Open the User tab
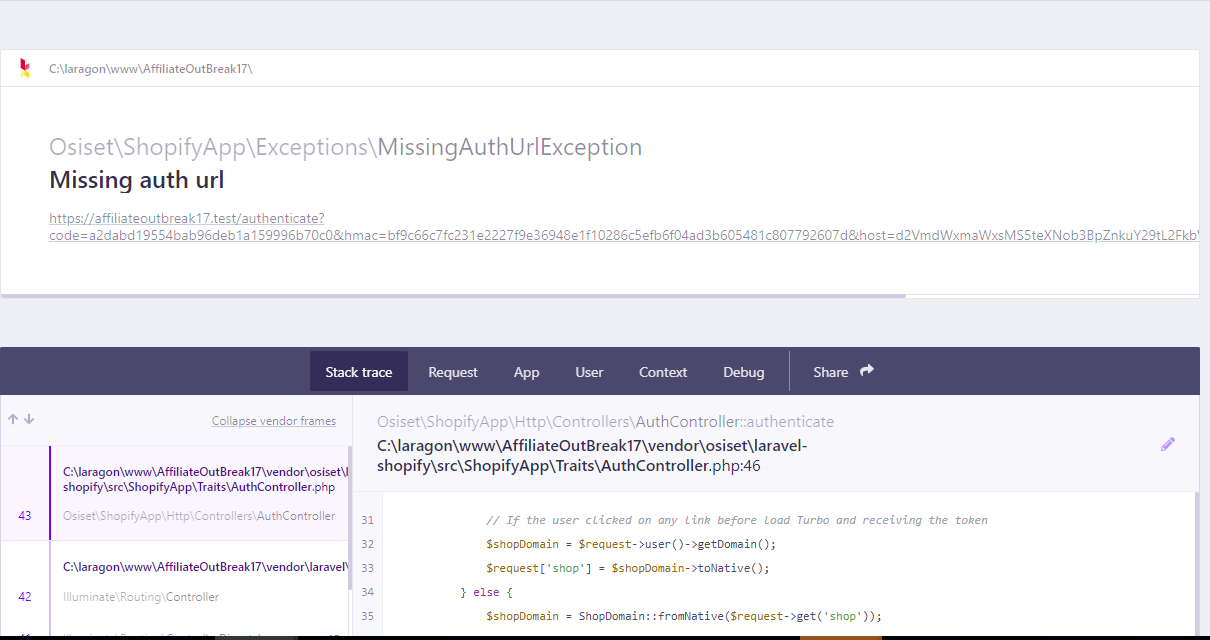The width and height of the screenshot is (1210, 640). [589, 371]
